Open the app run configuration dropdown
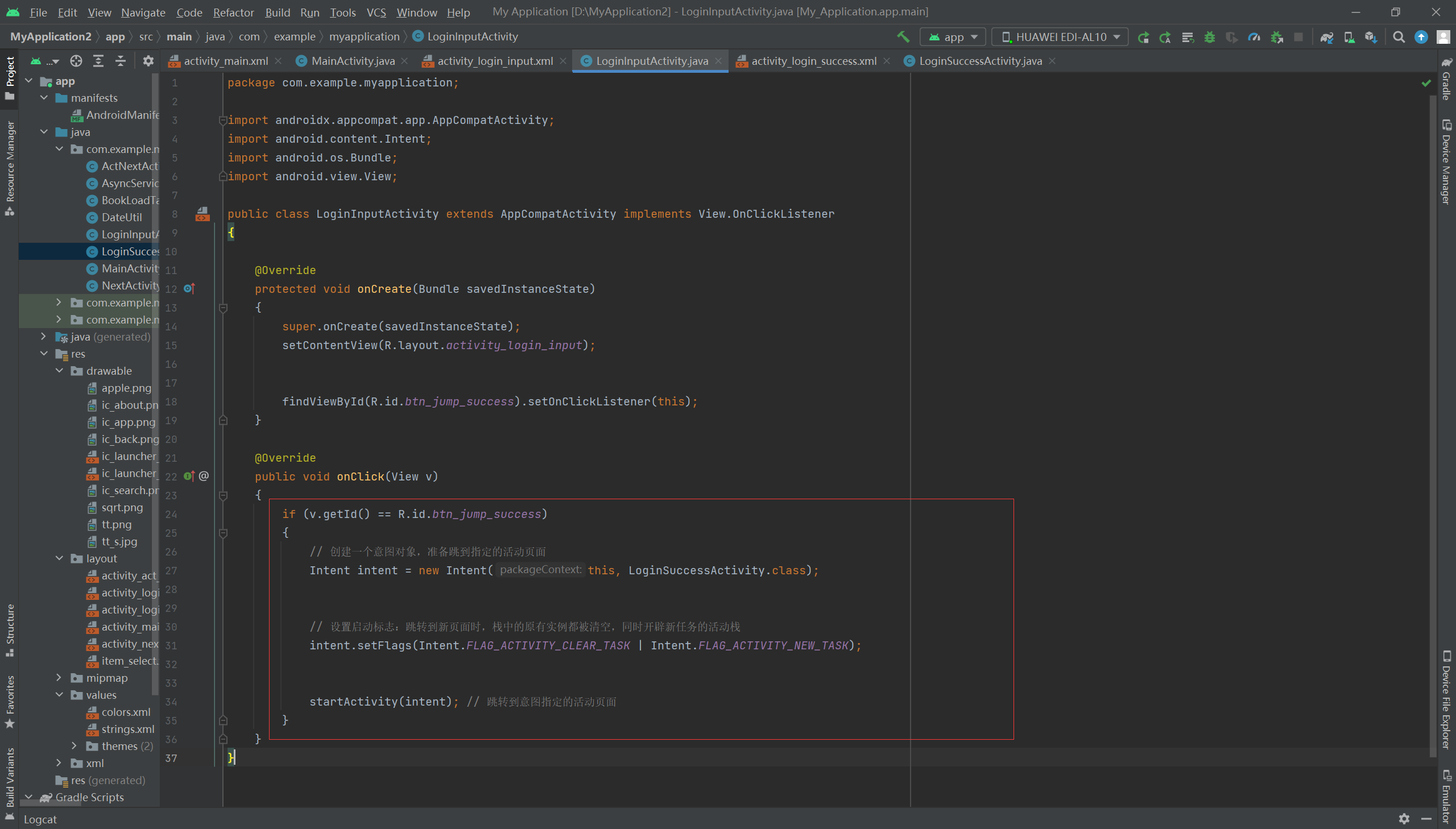 953,37
